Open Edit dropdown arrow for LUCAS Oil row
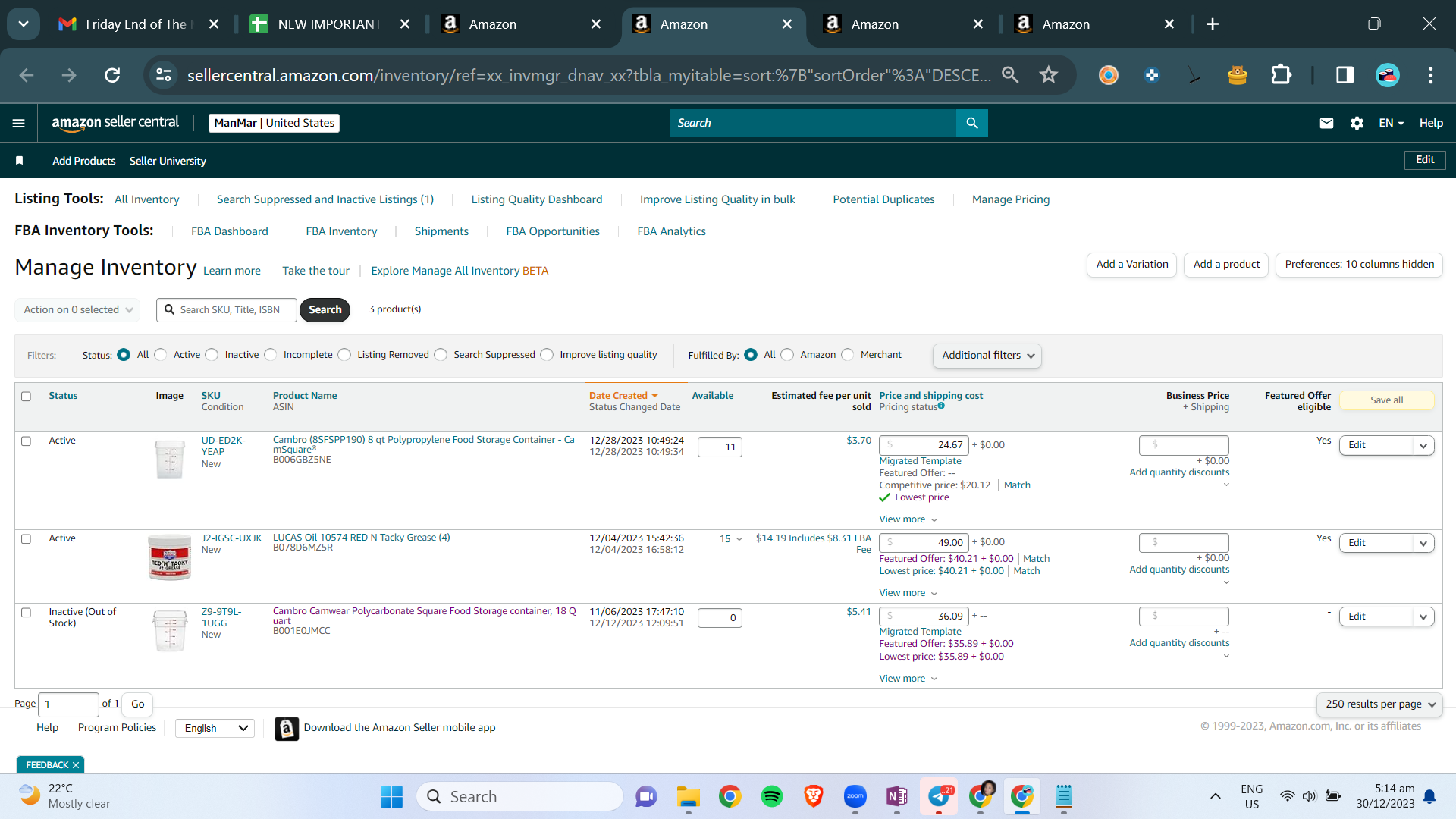 1424,543
